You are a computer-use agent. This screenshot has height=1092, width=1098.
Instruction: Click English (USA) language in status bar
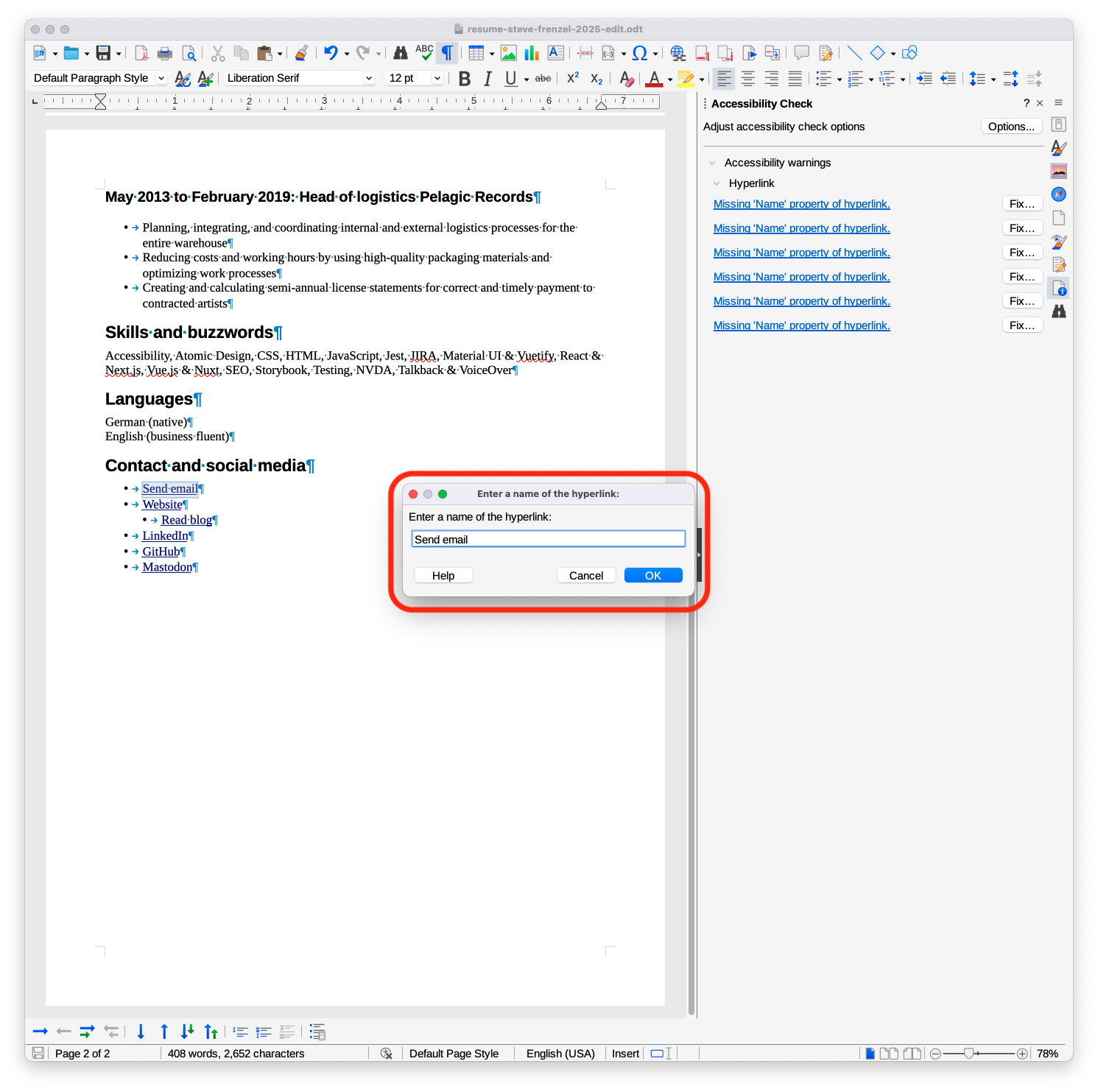click(560, 1054)
